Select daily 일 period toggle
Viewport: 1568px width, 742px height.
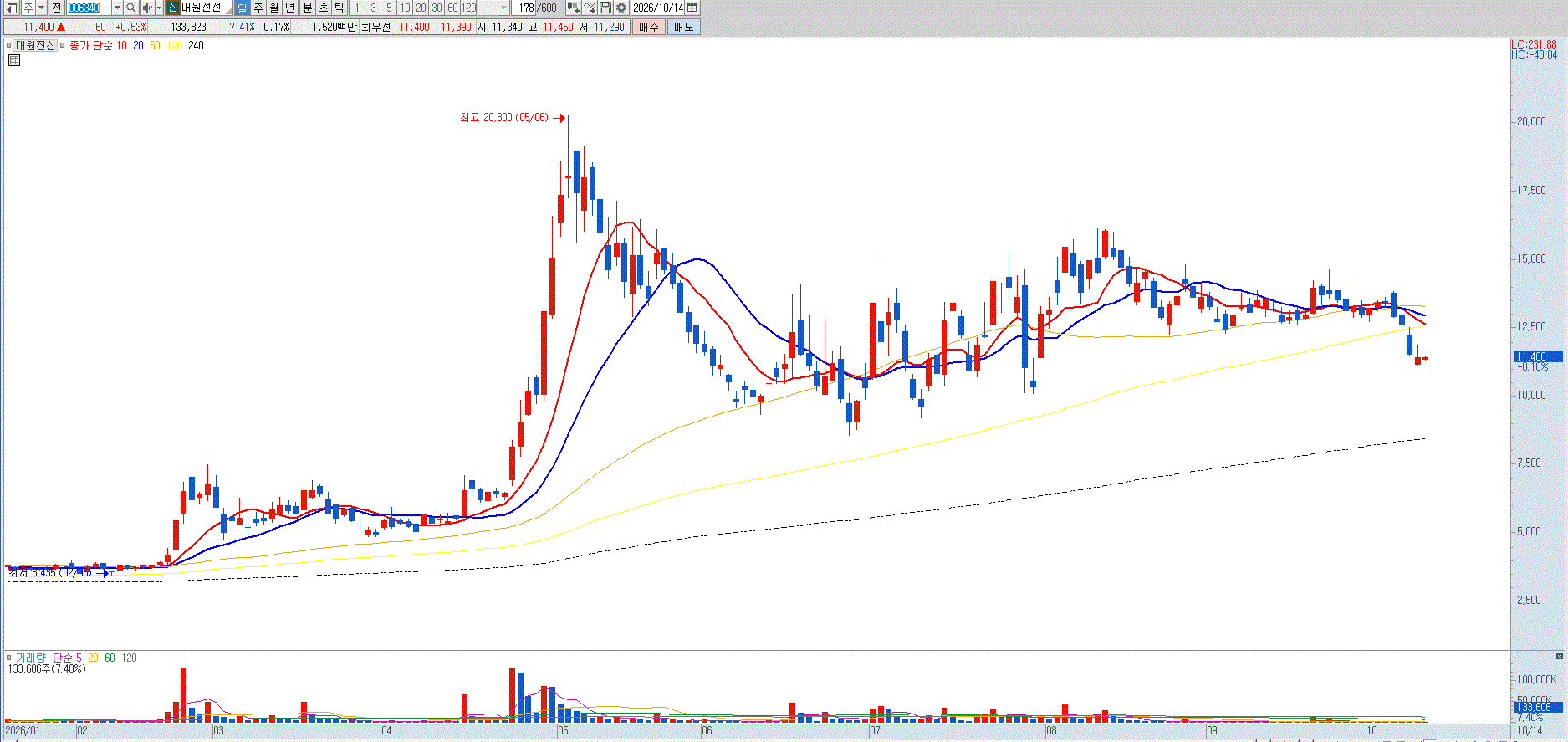coord(242,8)
